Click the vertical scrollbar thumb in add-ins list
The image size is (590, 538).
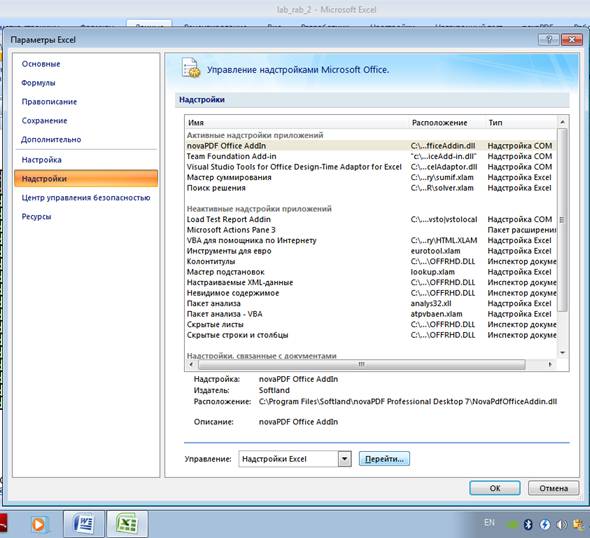tap(562, 220)
